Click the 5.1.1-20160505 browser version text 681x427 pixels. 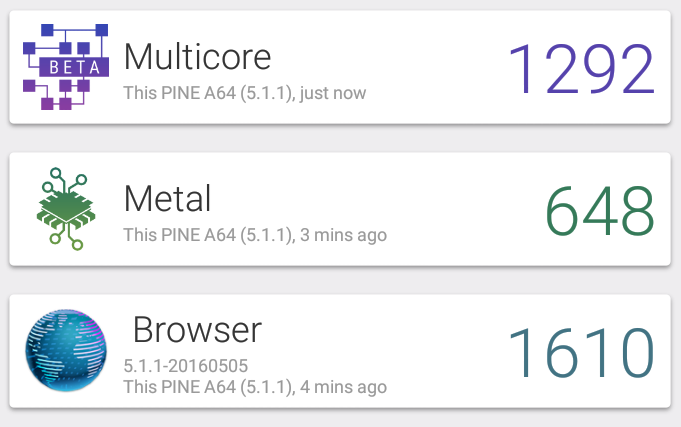tap(186, 366)
